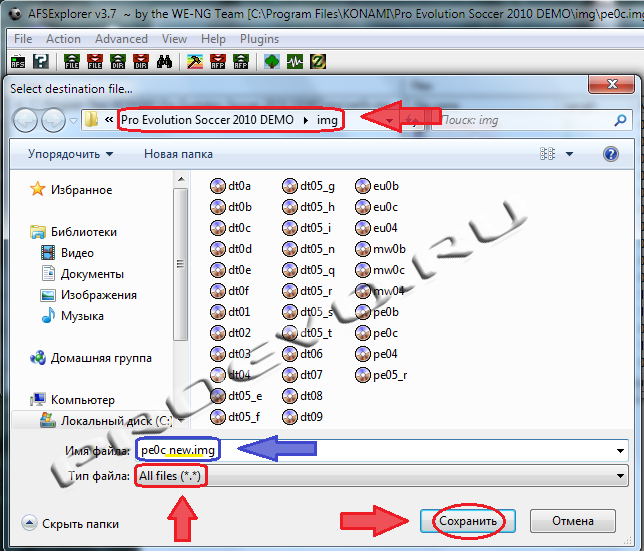This screenshot has height=551, width=644.
Task: Open the Action menu
Action: pyautogui.click(x=63, y=39)
